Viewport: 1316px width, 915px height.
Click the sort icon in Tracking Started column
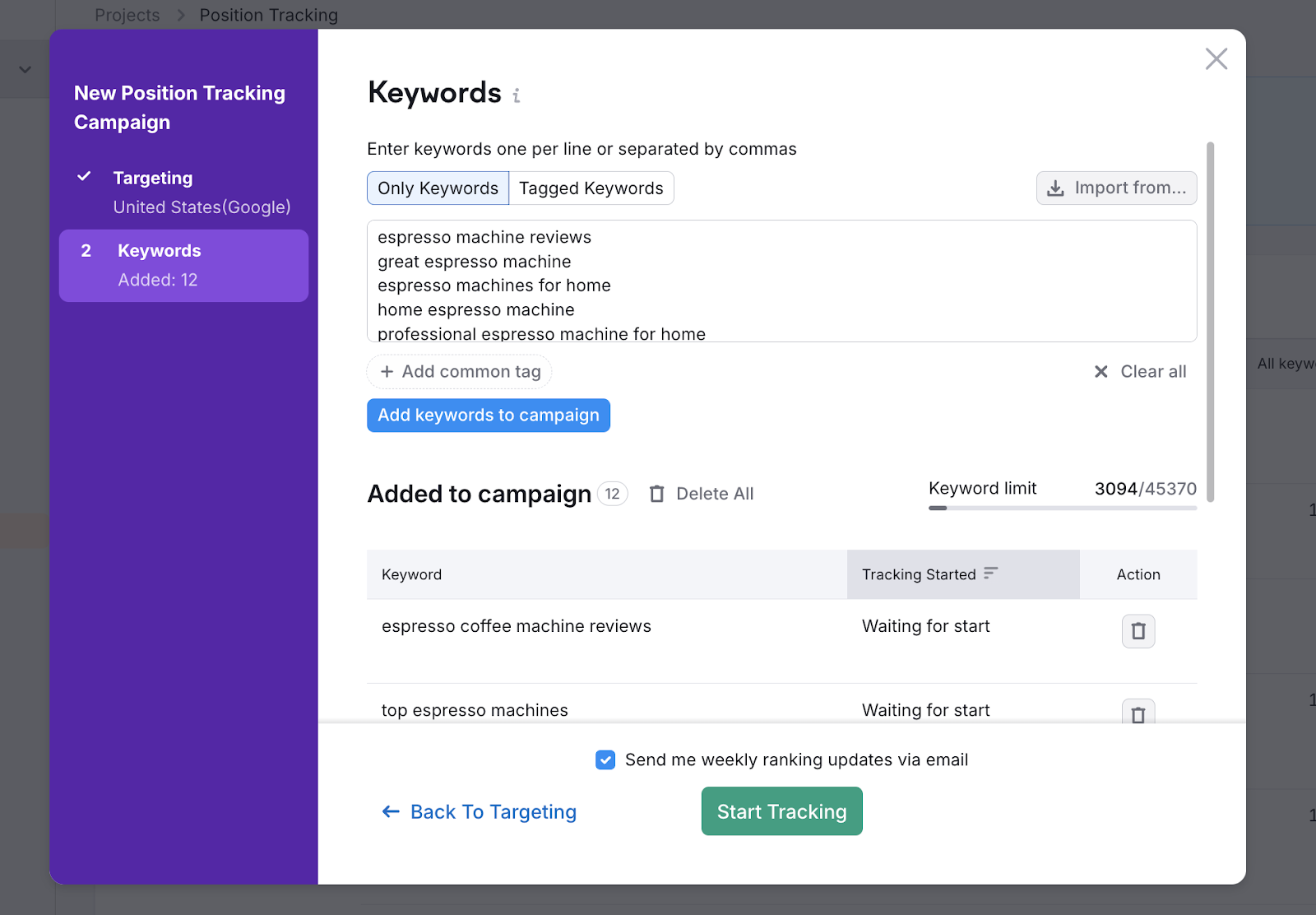990,574
